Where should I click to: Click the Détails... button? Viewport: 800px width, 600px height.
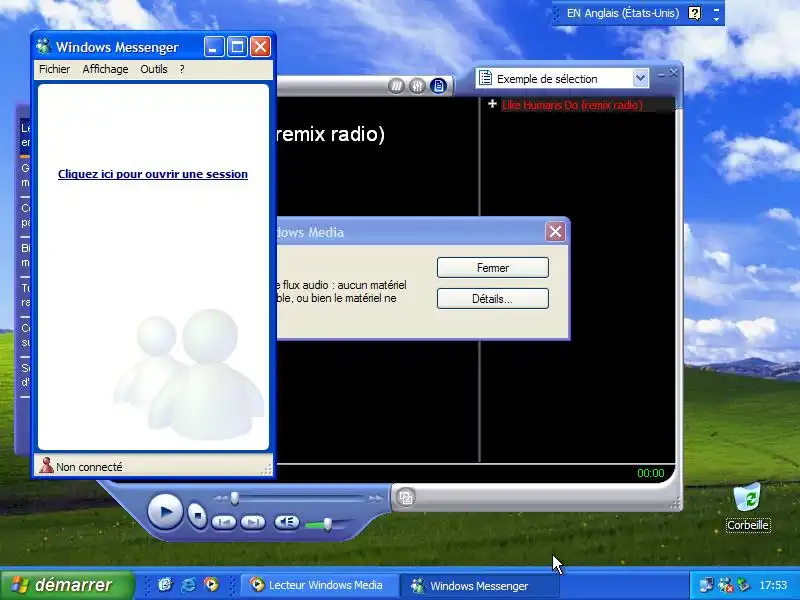(492, 298)
